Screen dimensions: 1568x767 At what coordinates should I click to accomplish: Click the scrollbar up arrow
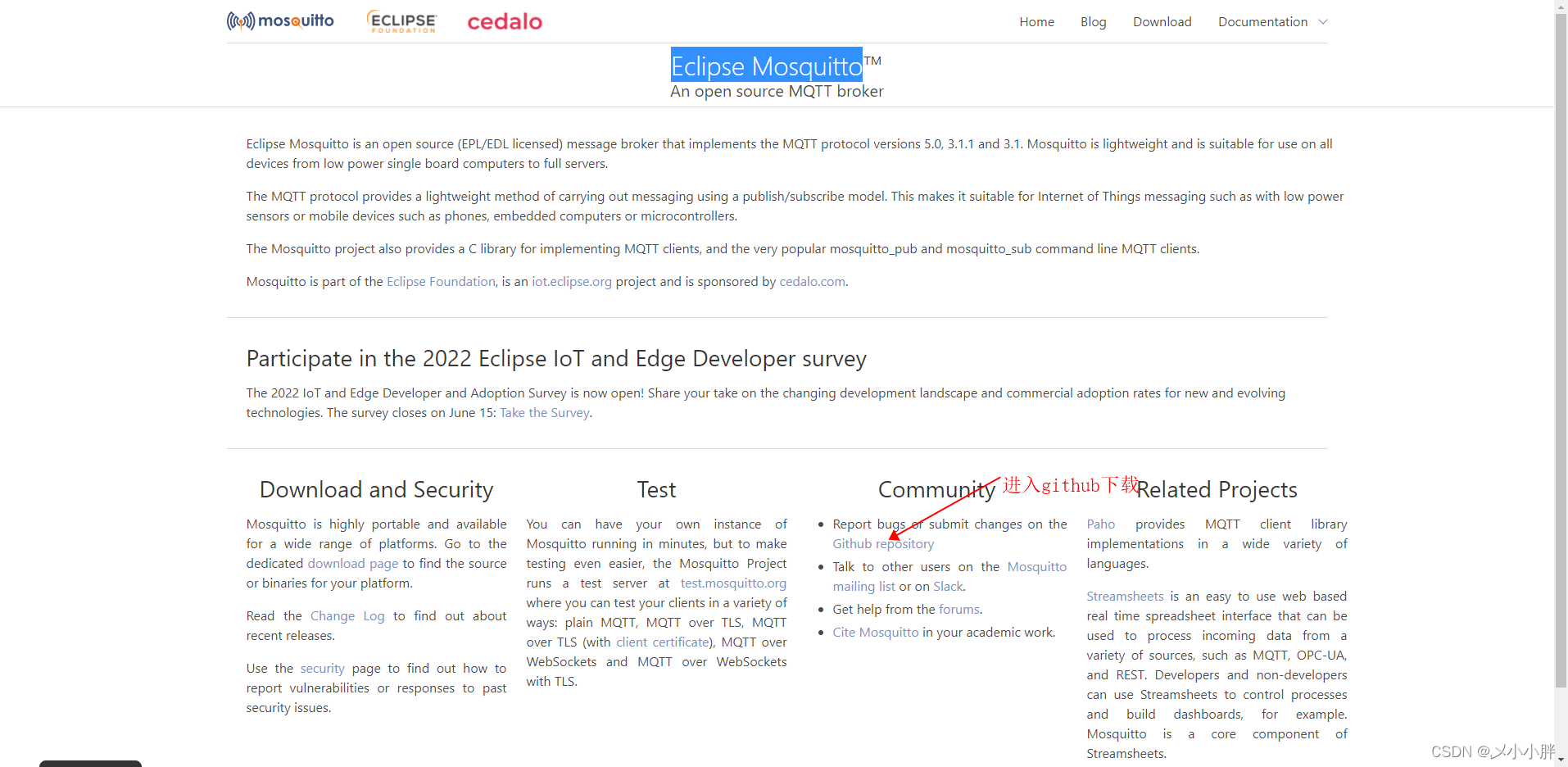pyautogui.click(x=1561, y=6)
